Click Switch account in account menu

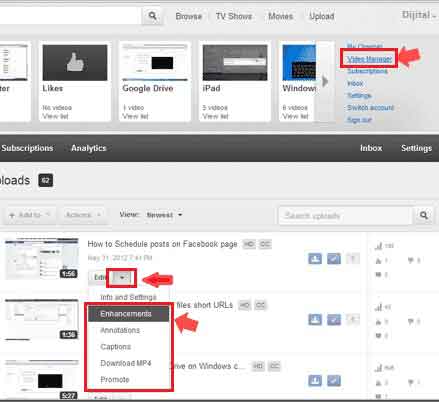click(x=370, y=108)
